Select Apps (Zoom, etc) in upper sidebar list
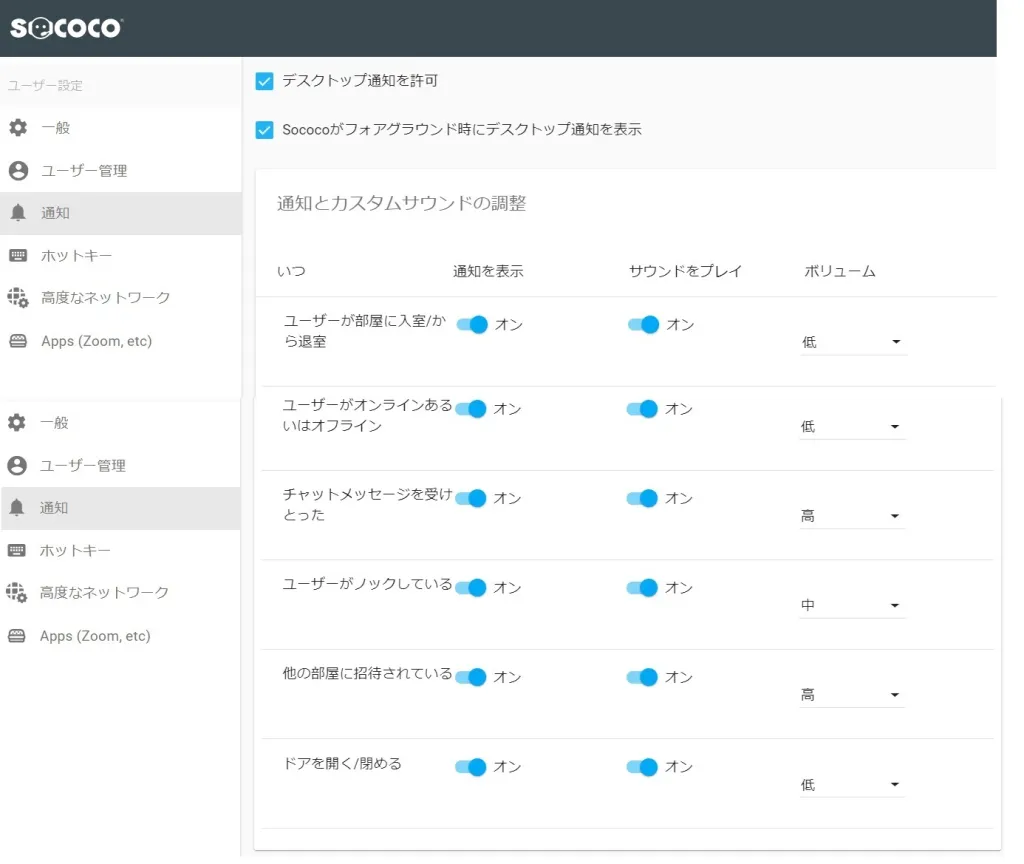The height and width of the screenshot is (864, 1024). pyautogui.click(x=96, y=341)
